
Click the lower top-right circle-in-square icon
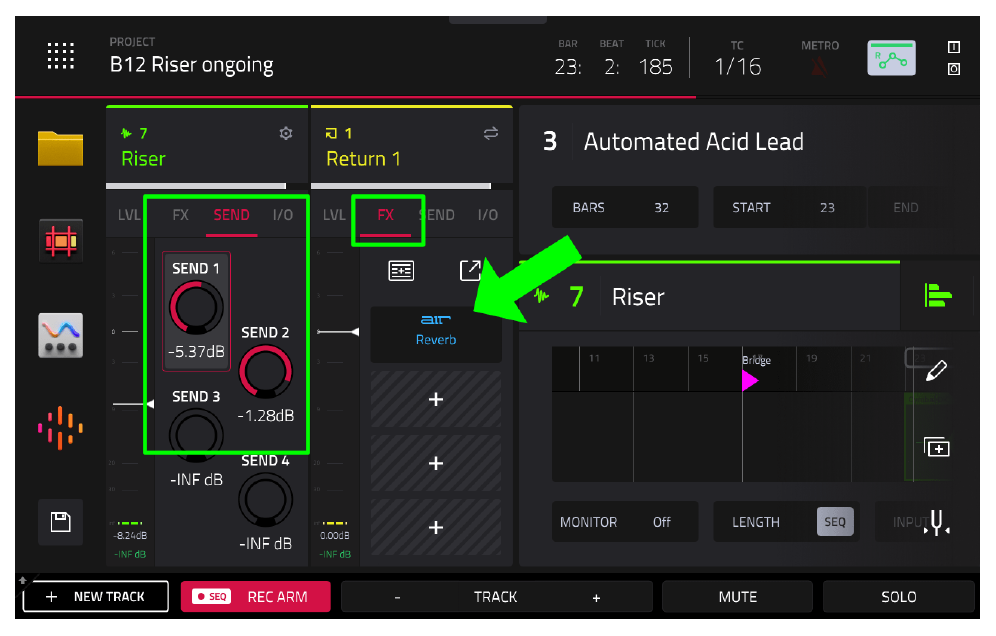point(953,69)
